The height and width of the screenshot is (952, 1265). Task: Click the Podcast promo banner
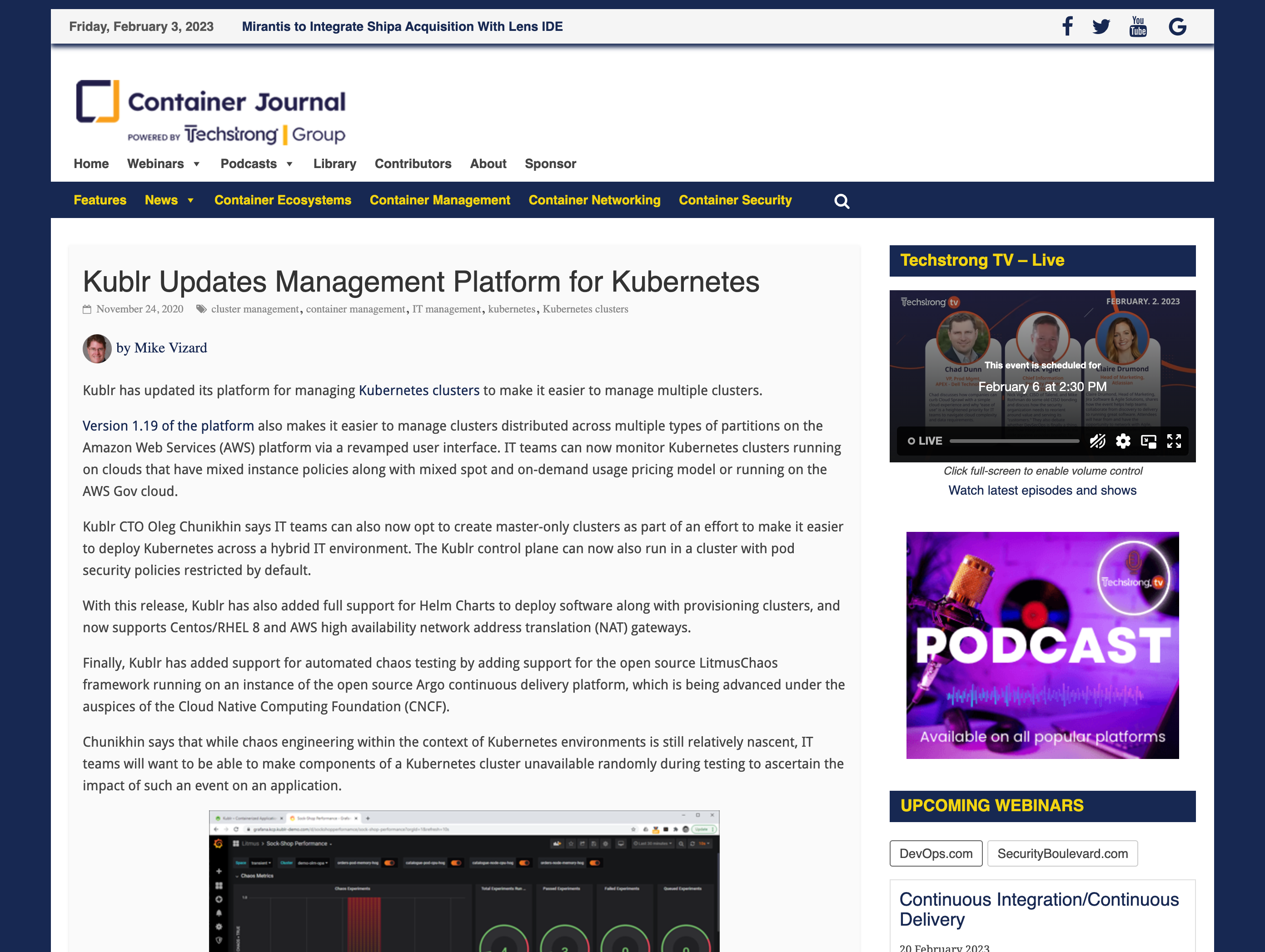1042,645
